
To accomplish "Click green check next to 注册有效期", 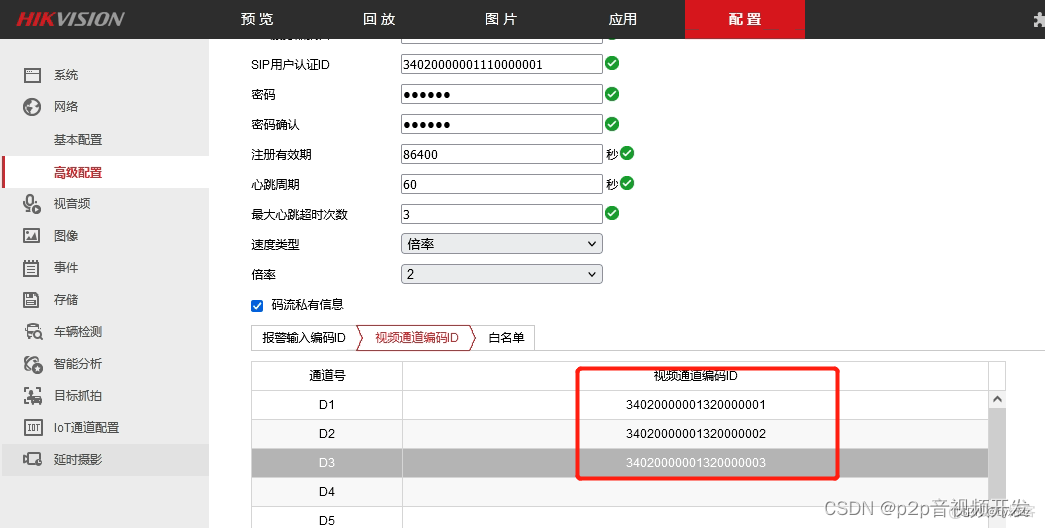I will tap(626, 153).
